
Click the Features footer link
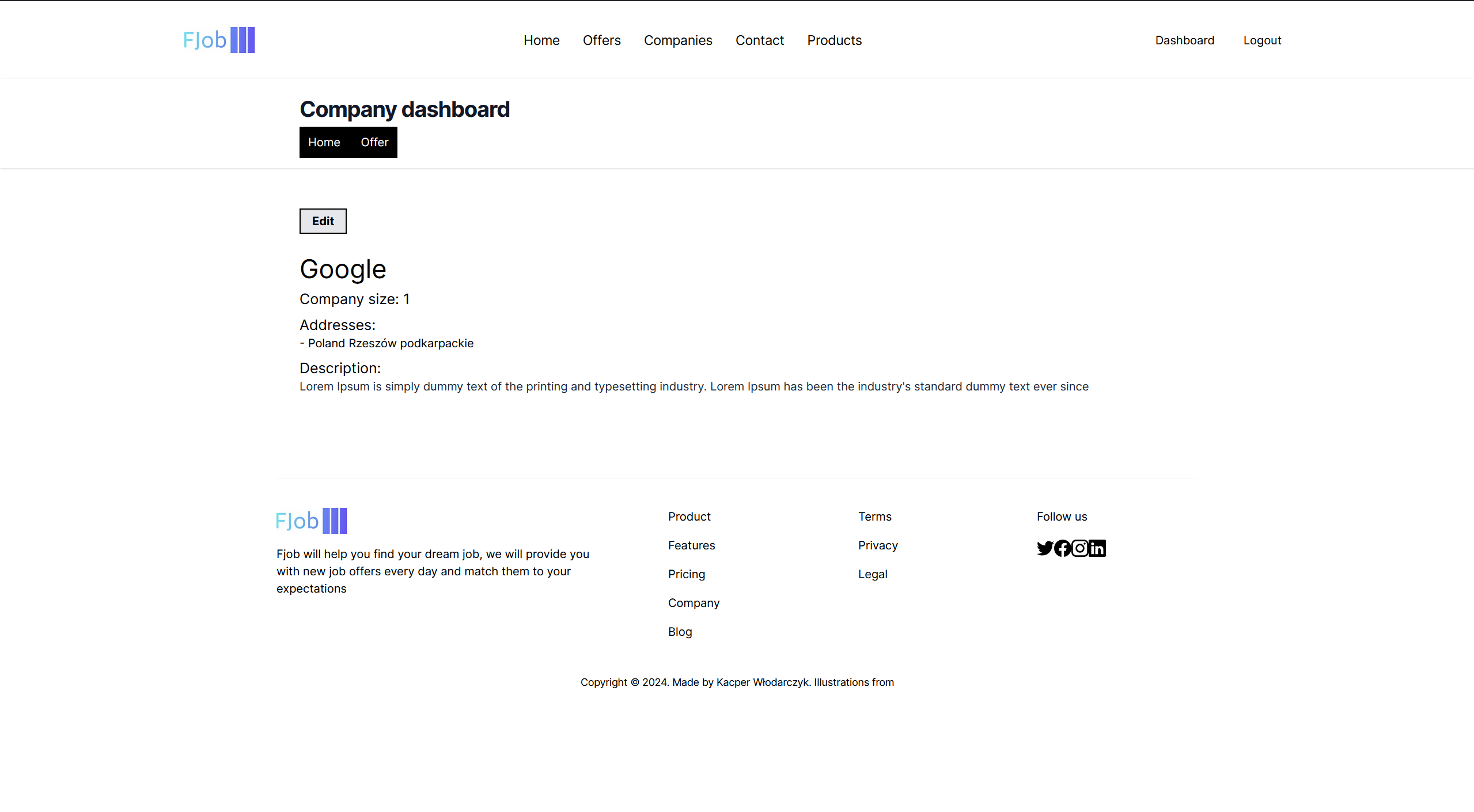691,545
